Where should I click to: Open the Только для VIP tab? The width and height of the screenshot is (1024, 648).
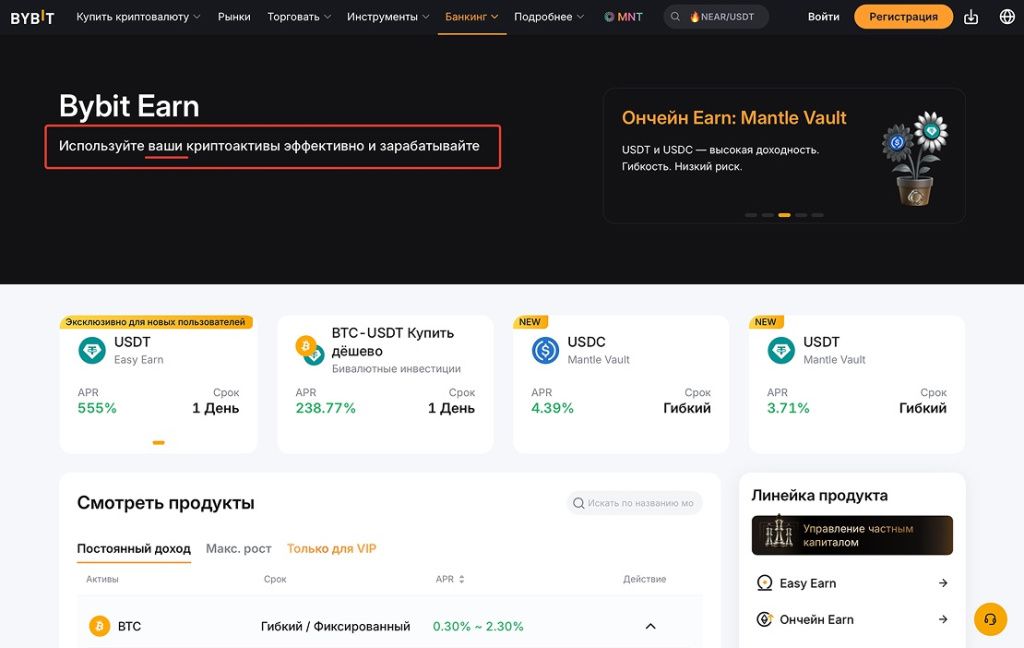[331, 548]
